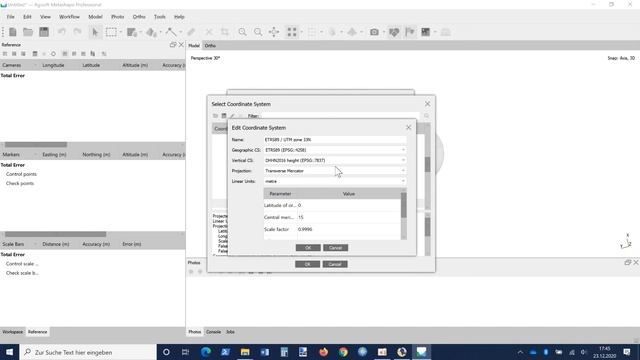The width and height of the screenshot is (640, 360).
Task: Open Firefox from the taskbar
Action: pyautogui.click(x=323, y=352)
